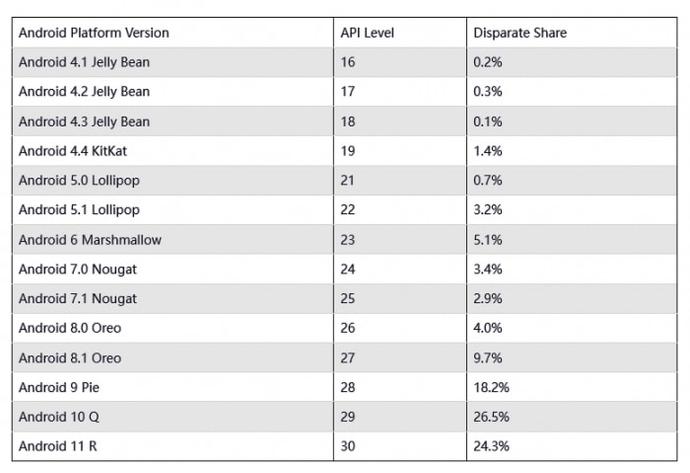Image resolution: width=690 pixels, height=473 pixels.
Task: Select the 26.5% share cell
Action: pyautogui.click(x=491, y=417)
